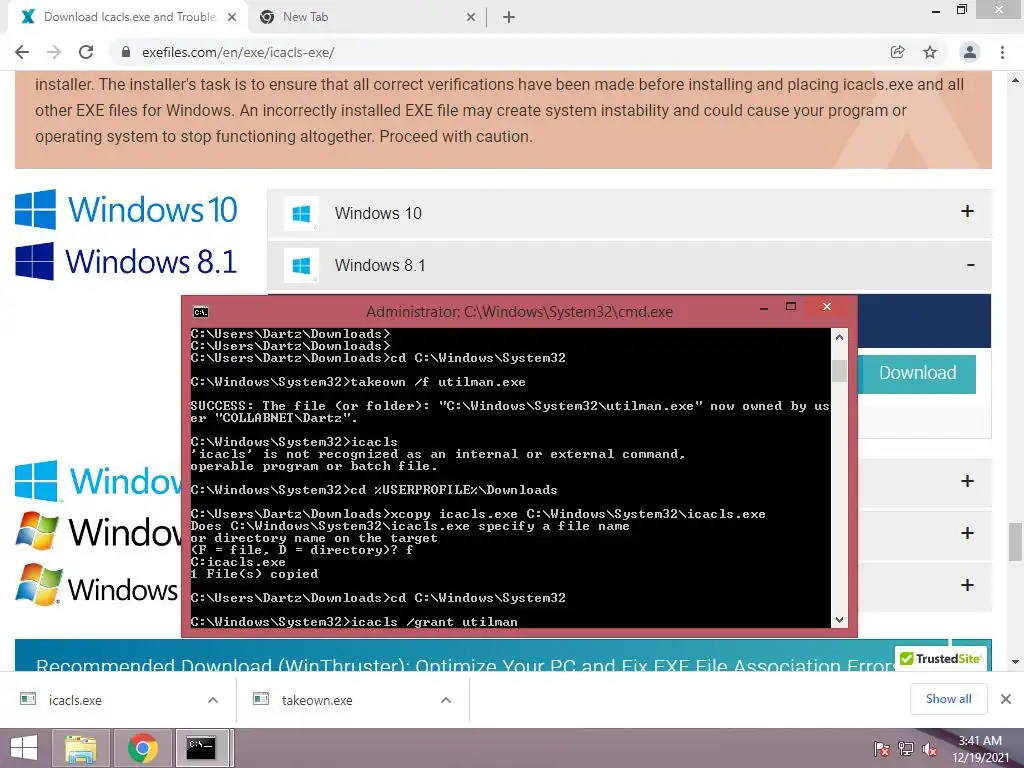The image size is (1024, 768).
Task: Open Chrome's three-dot menu
Action: pos(1002,52)
